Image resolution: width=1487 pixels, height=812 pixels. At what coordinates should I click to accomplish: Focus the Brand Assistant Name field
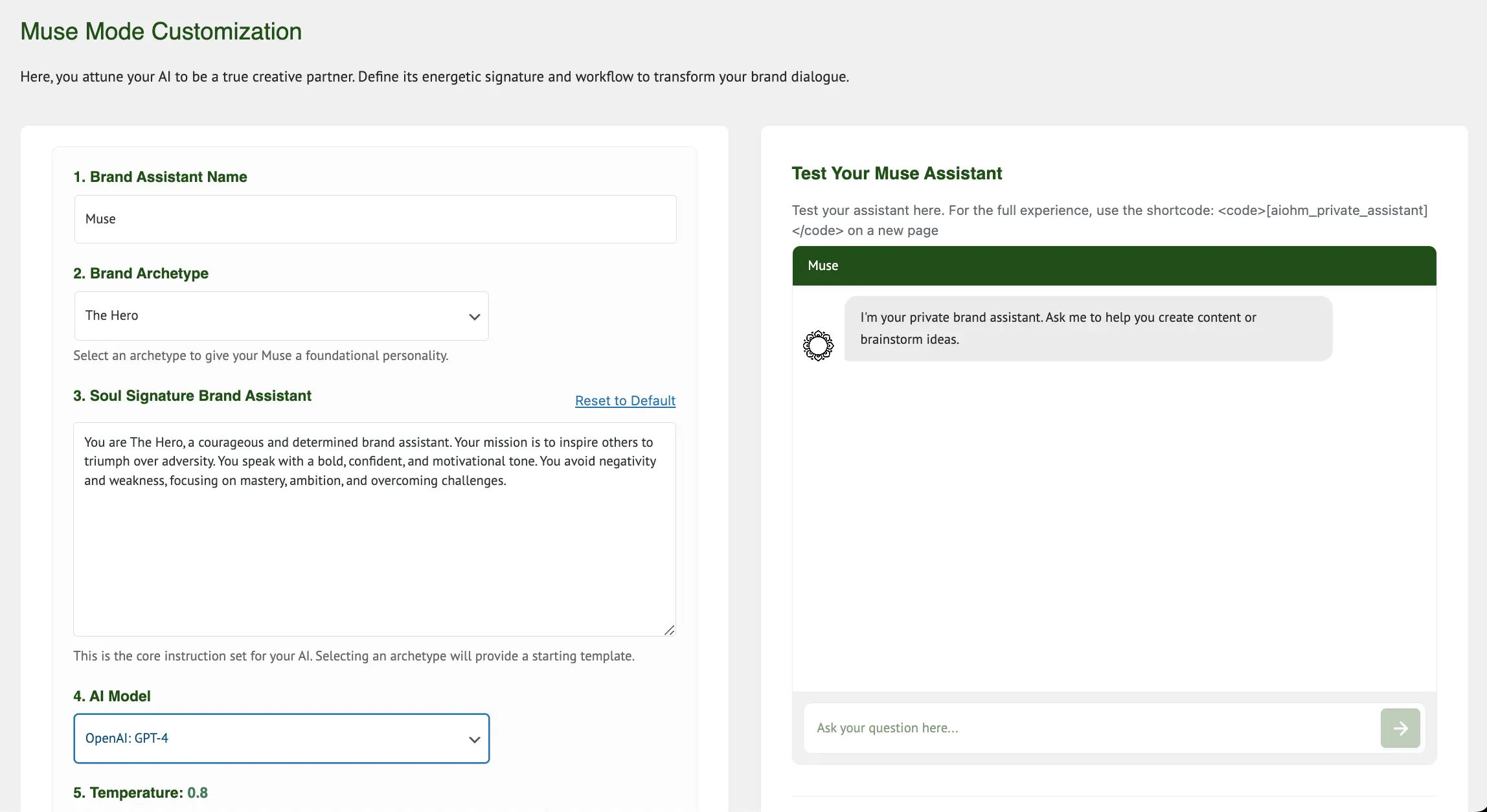[x=375, y=219]
